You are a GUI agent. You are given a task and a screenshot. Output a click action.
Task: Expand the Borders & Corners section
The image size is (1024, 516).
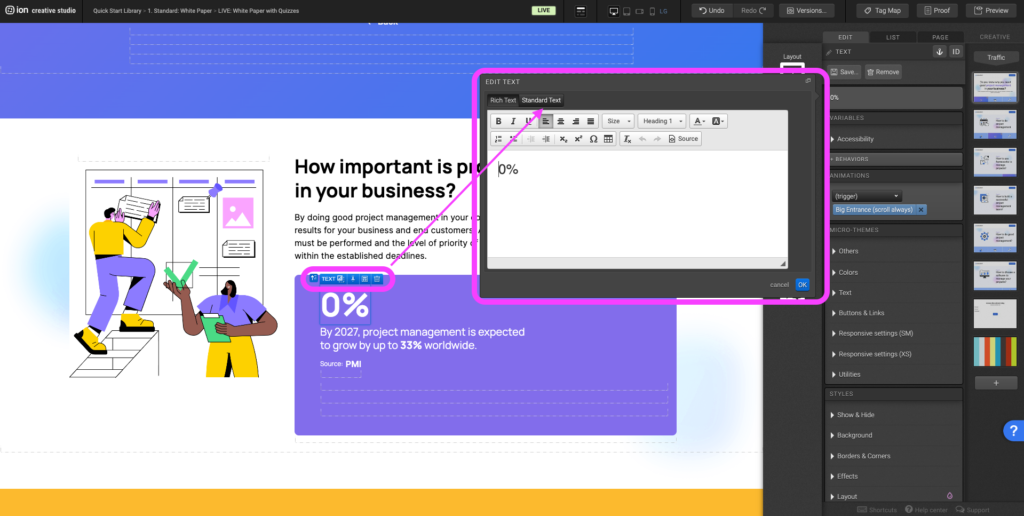click(862, 456)
